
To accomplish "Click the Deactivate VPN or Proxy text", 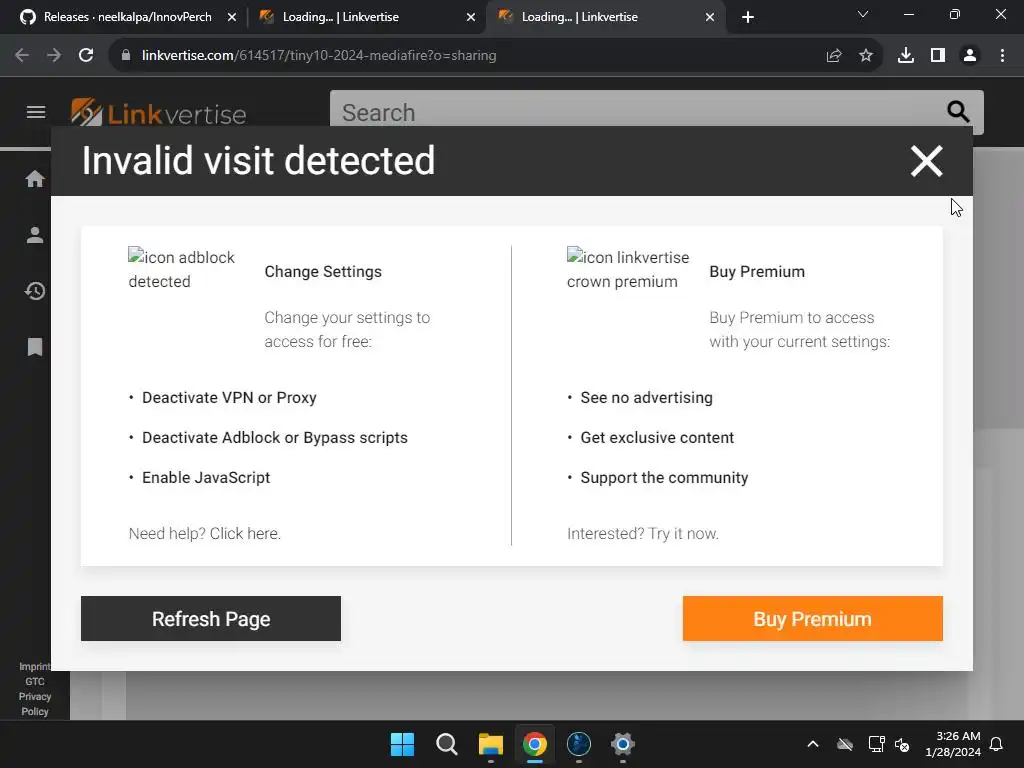I will 229,398.
